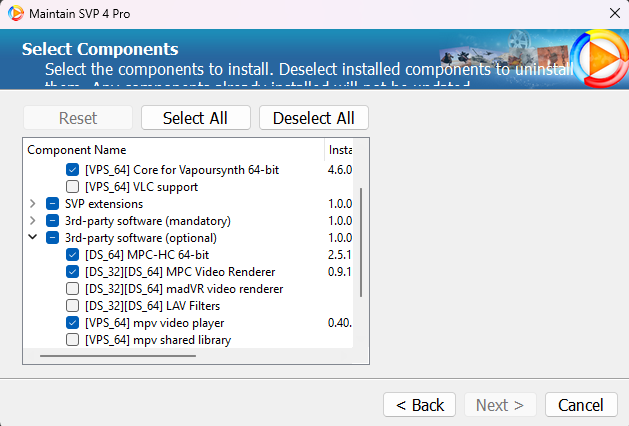The image size is (629, 426).
Task: Uncheck MPC Video Renderer checkbox
Action: point(73,272)
